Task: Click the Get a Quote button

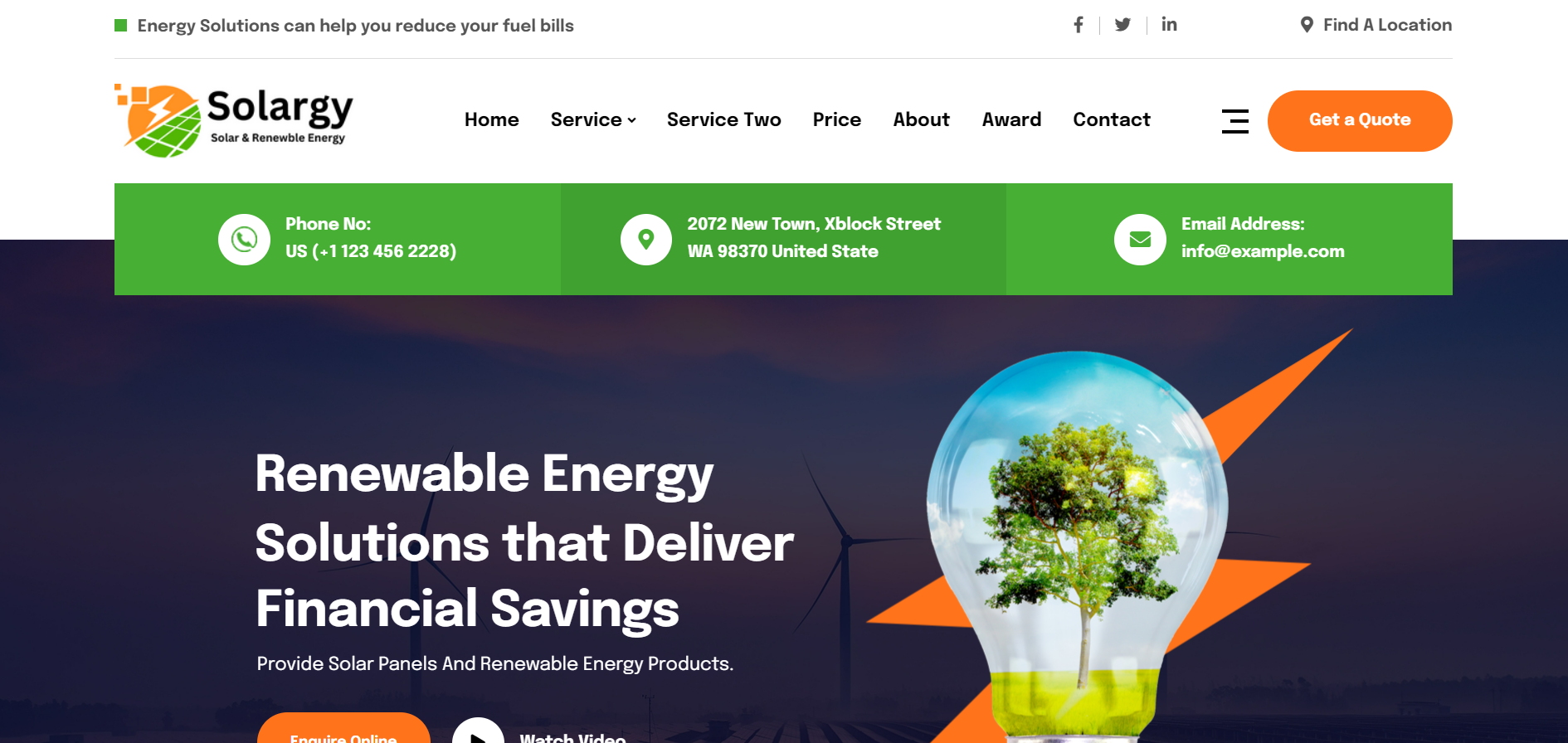Action: pos(1360,121)
